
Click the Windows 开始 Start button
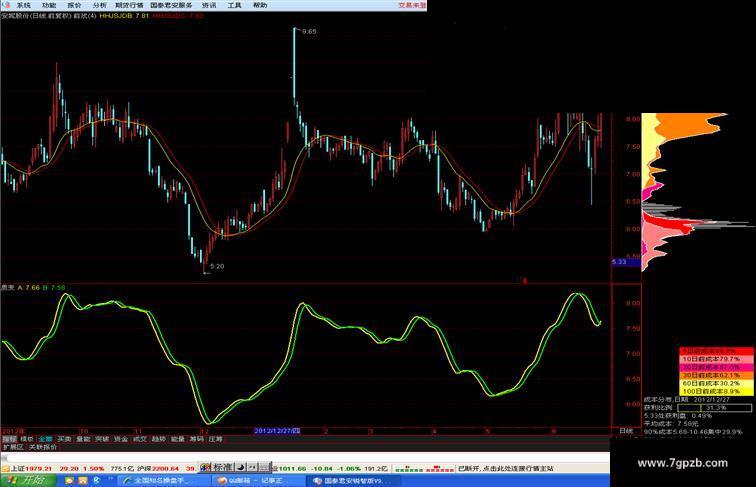(x=28, y=480)
